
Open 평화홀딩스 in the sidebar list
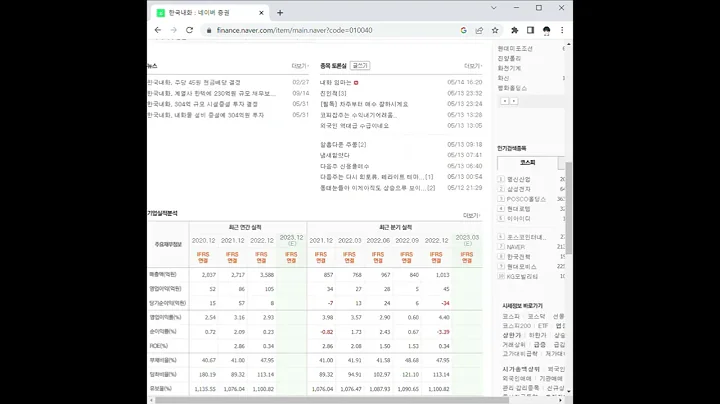(x=512, y=88)
